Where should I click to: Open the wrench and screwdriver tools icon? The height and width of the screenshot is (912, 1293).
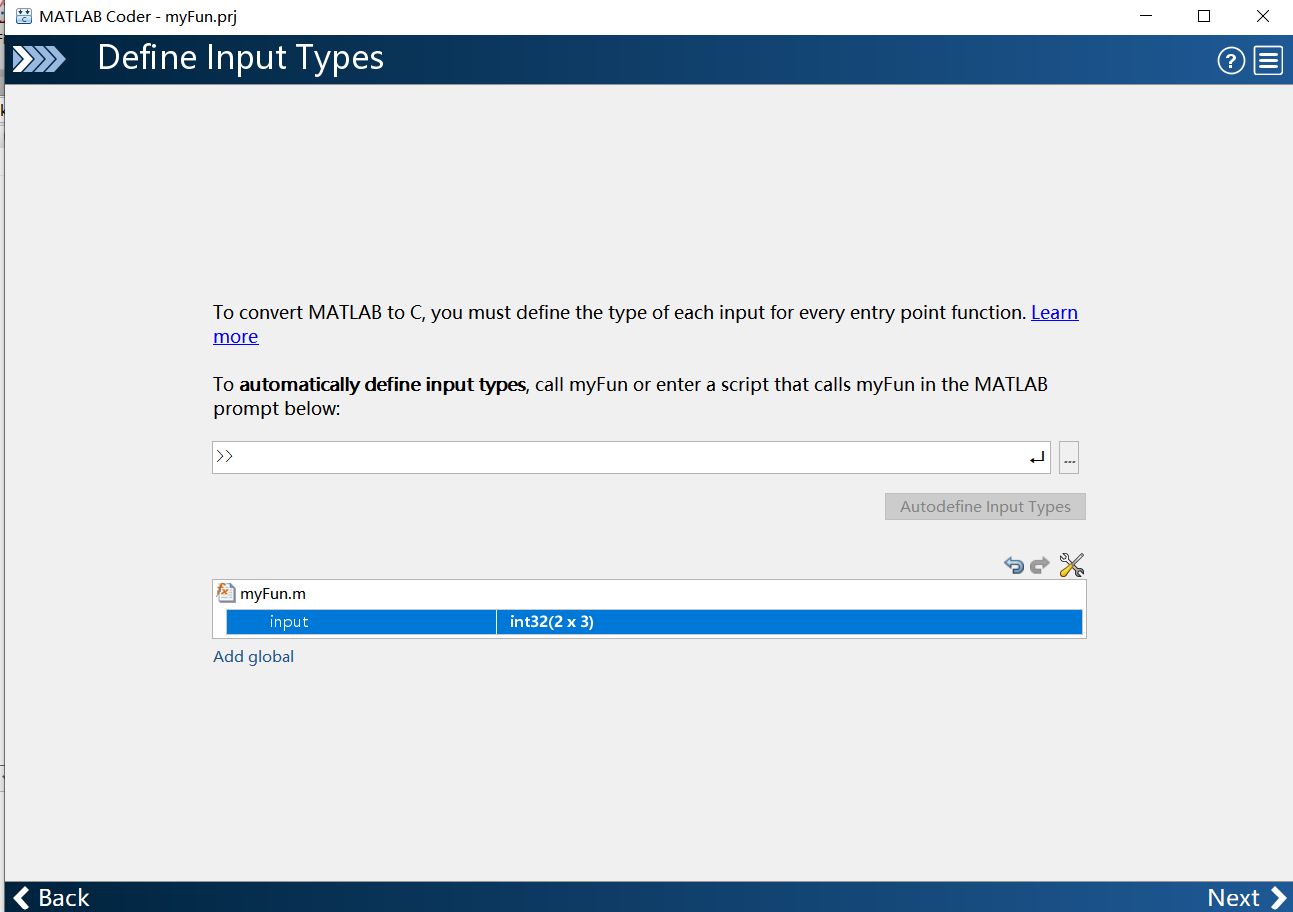[x=1072, y=565]
